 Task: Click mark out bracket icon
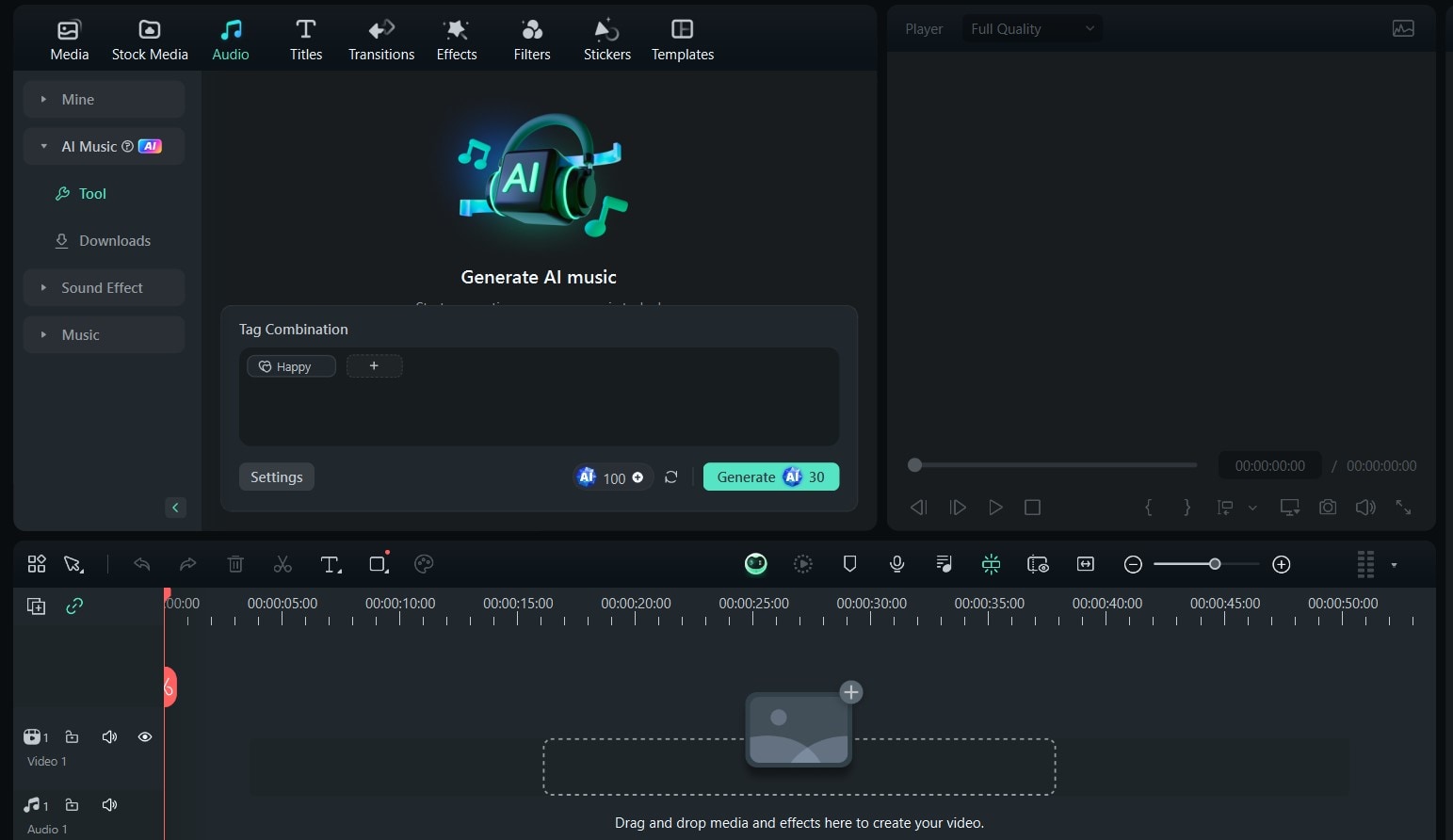pyautogui.click(x=1187, y=508)
